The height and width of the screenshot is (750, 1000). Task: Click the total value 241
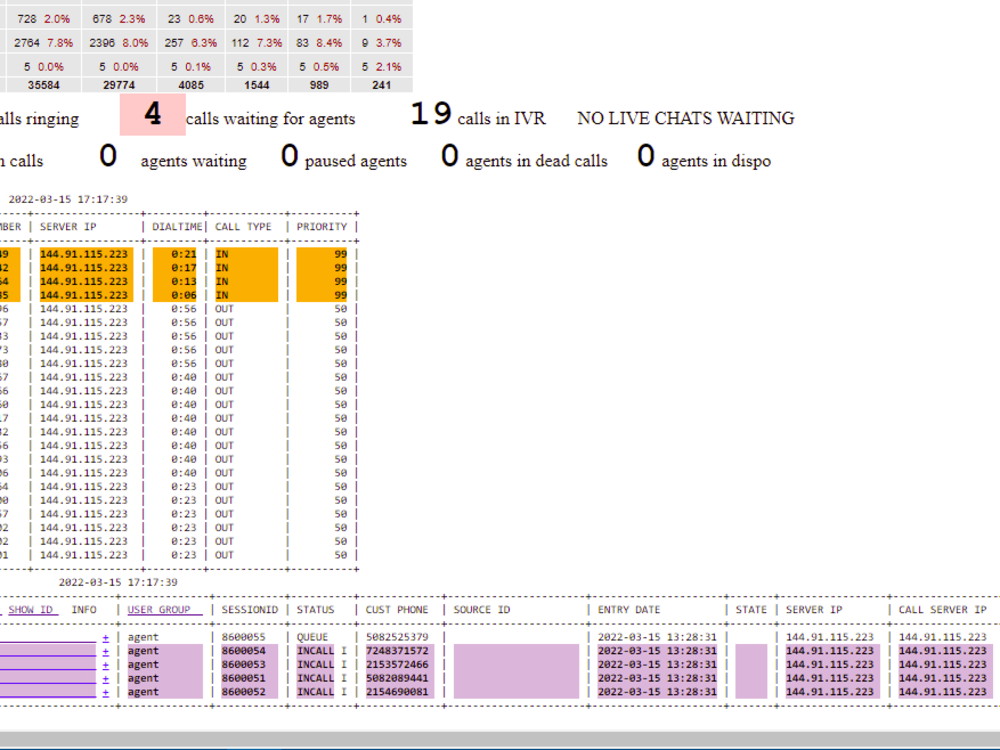tap(381, 85)
